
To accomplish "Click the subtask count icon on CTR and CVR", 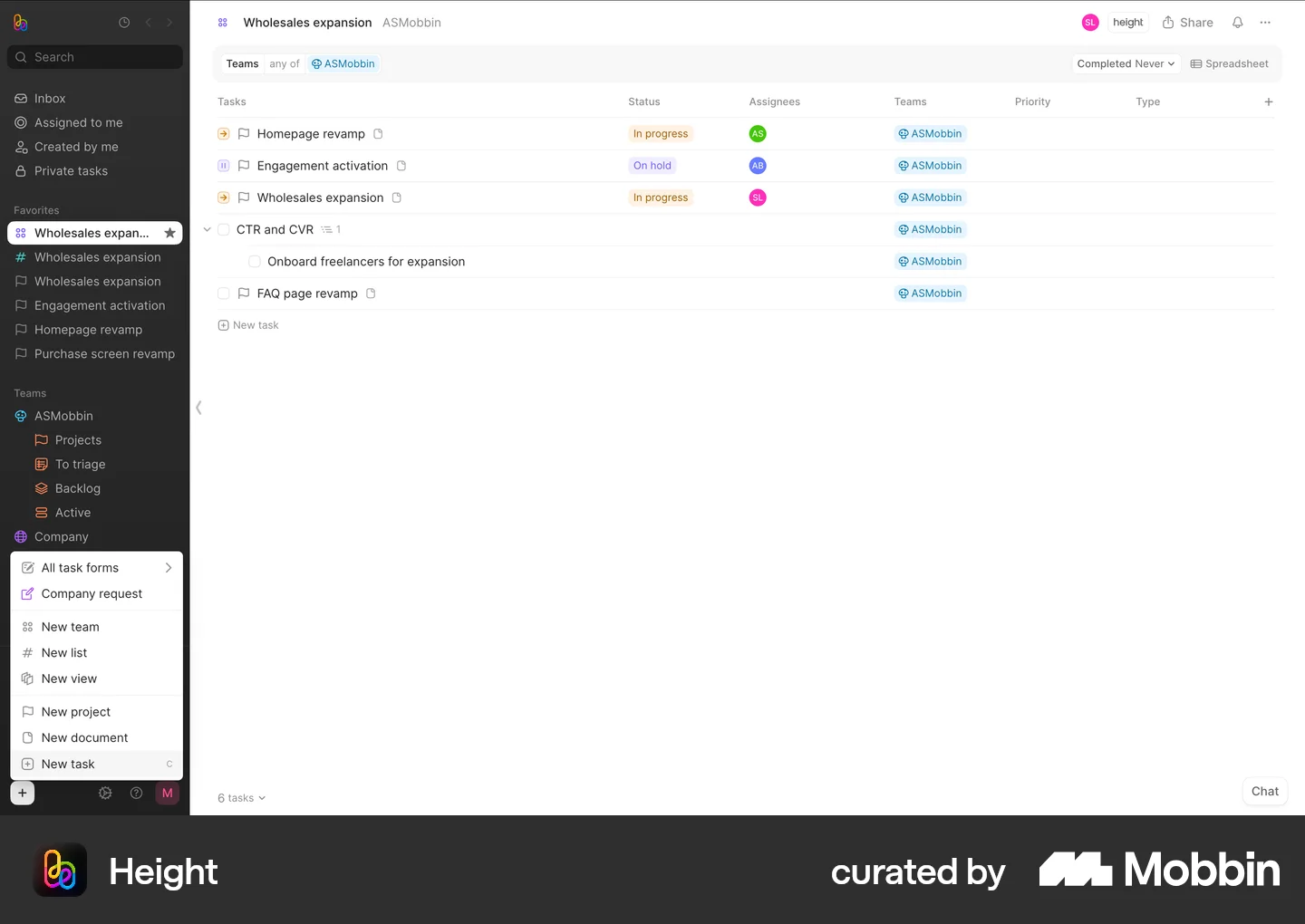I will 331,230.
